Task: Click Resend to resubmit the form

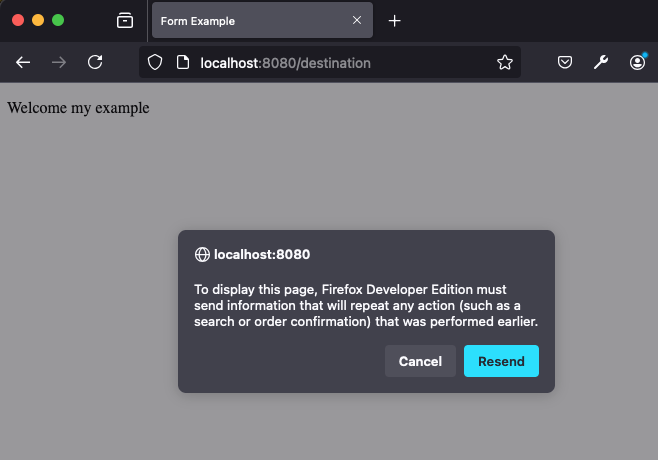Action: click(501, 361)
